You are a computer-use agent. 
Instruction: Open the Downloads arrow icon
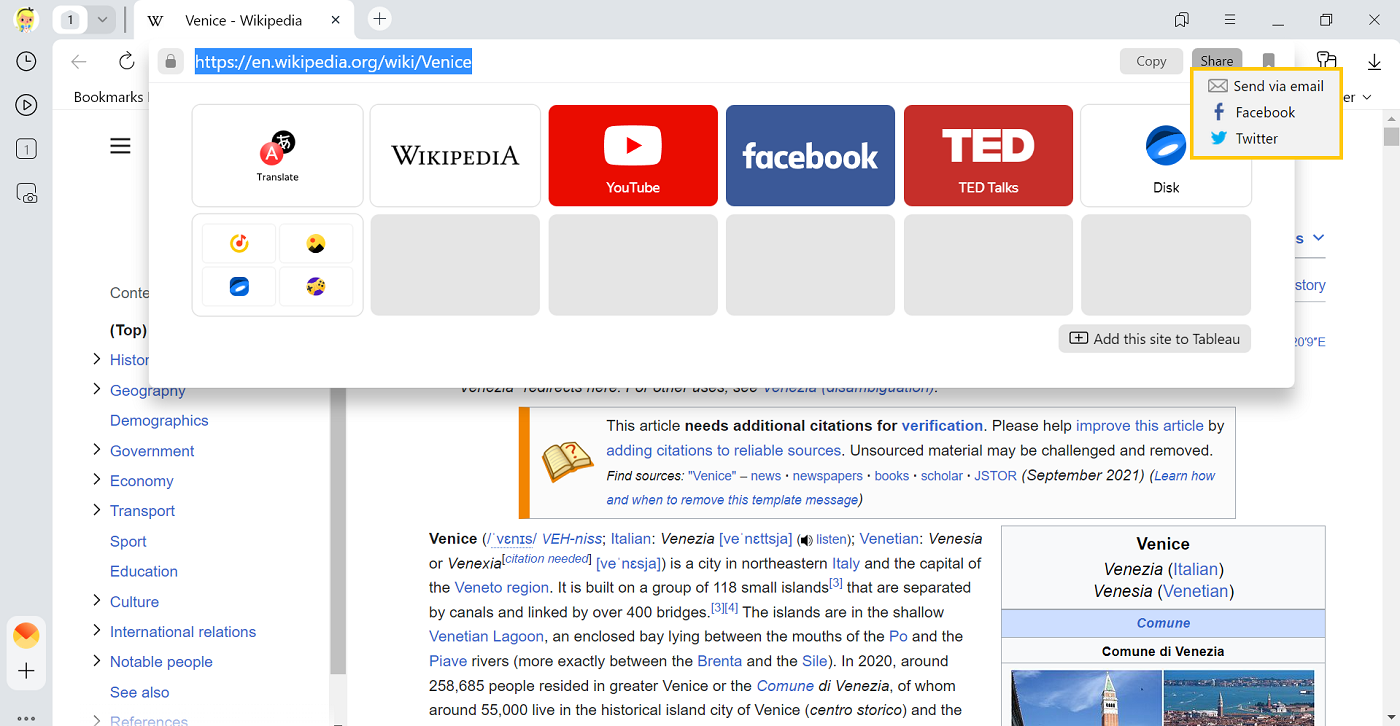[1374, 61]
